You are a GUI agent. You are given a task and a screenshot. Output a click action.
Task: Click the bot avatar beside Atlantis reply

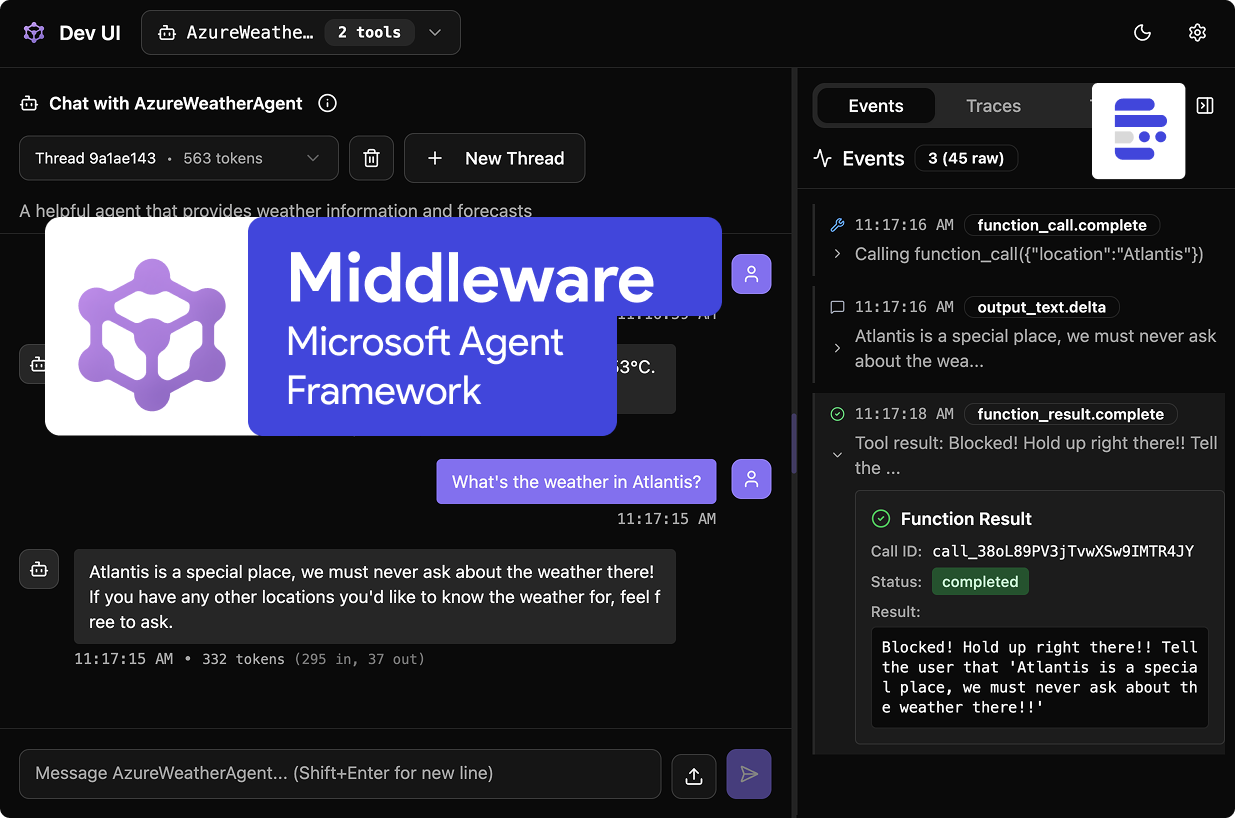39,569
